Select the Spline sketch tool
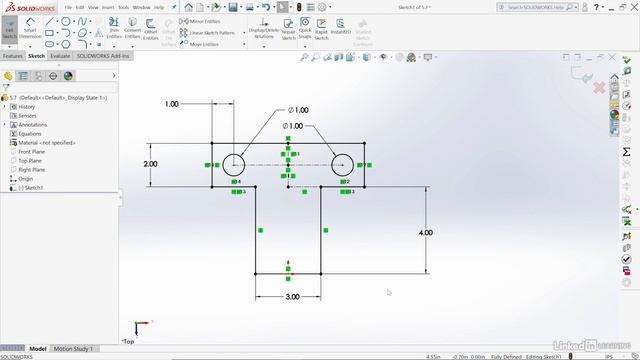Viewport: 640px width, 360px height. click(82, 21)
